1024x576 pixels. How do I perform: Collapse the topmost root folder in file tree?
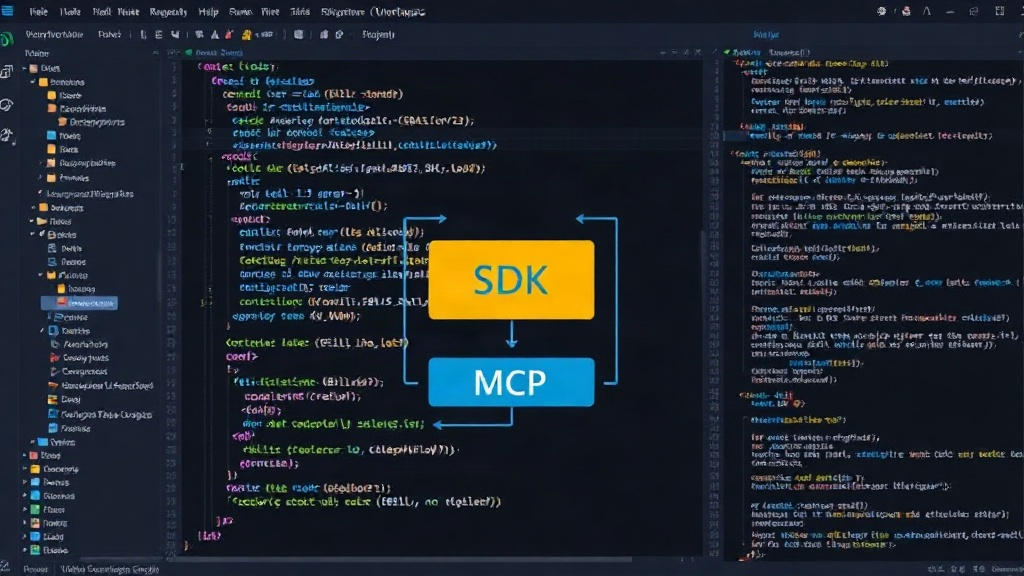[25, 68]
